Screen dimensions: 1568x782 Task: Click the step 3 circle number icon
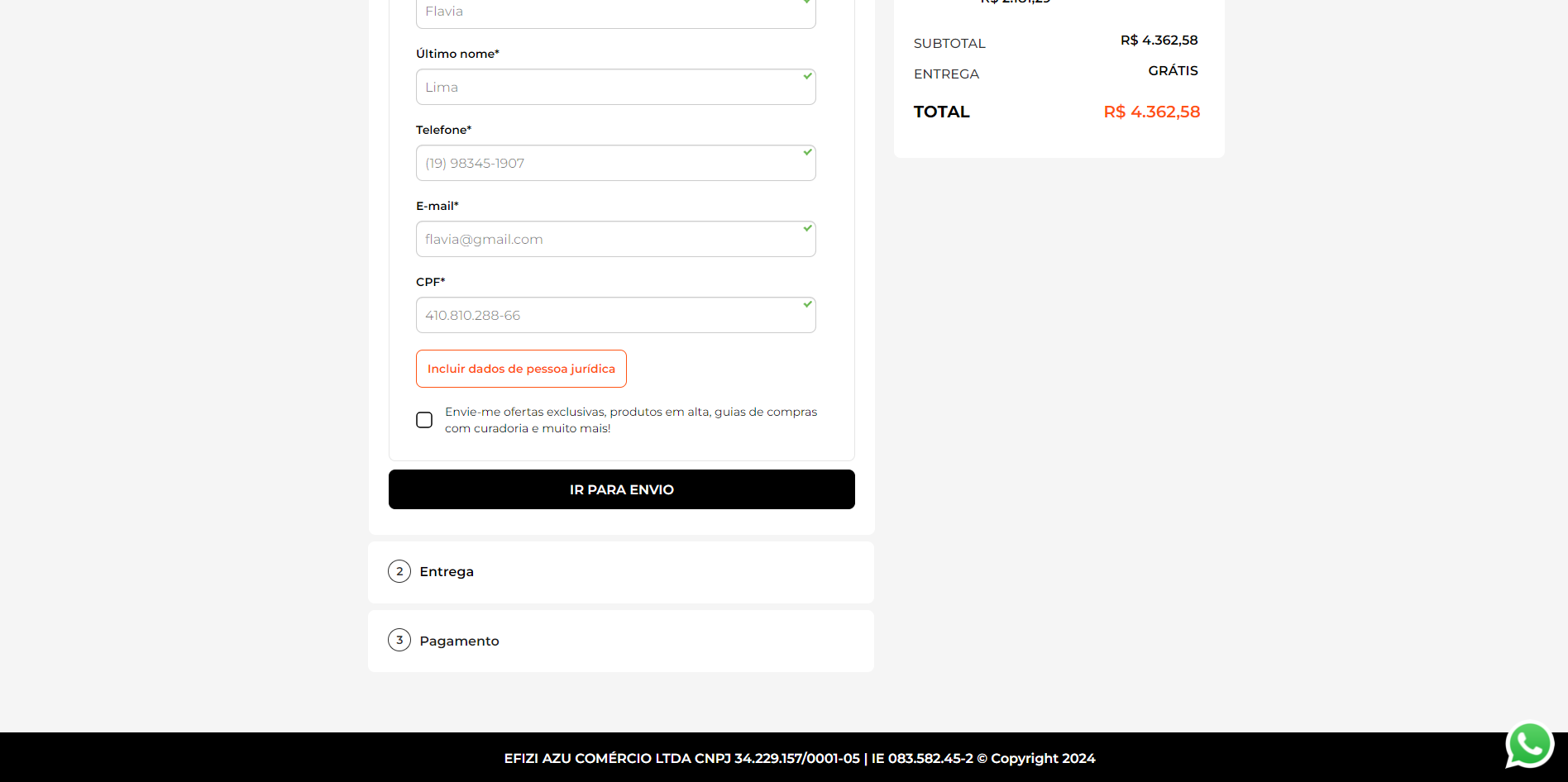pyautogui.click(x=399, y=640)
